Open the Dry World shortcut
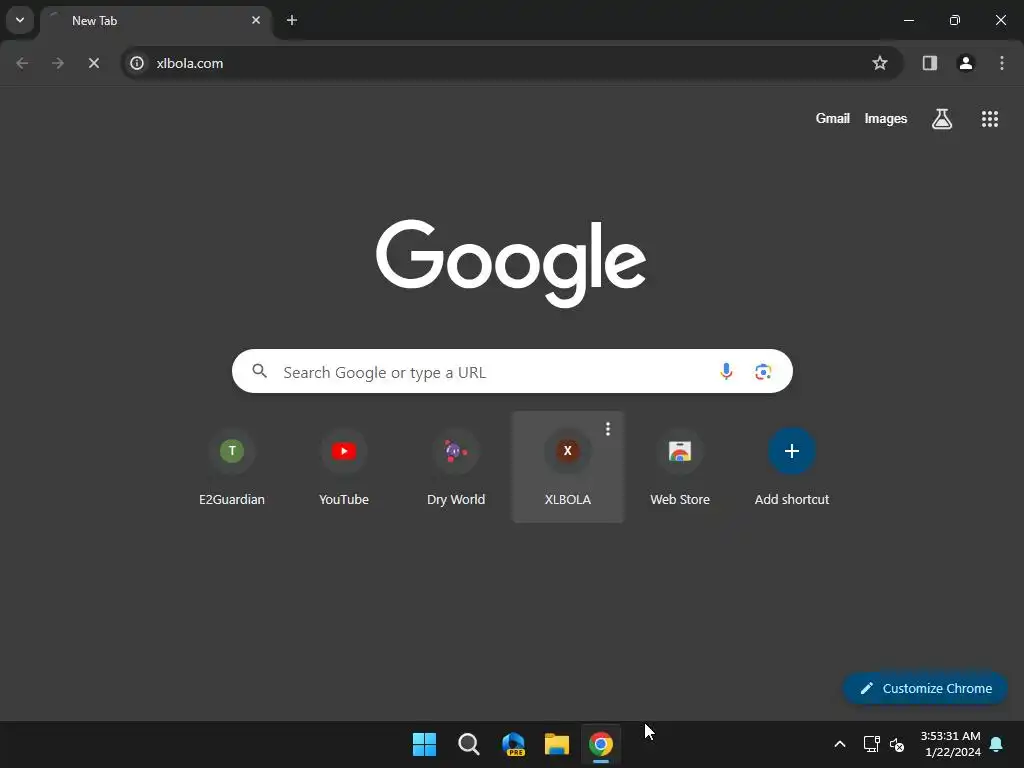Image resolution: width=1024 pixels, height=768 pixels. click(456, 468)
